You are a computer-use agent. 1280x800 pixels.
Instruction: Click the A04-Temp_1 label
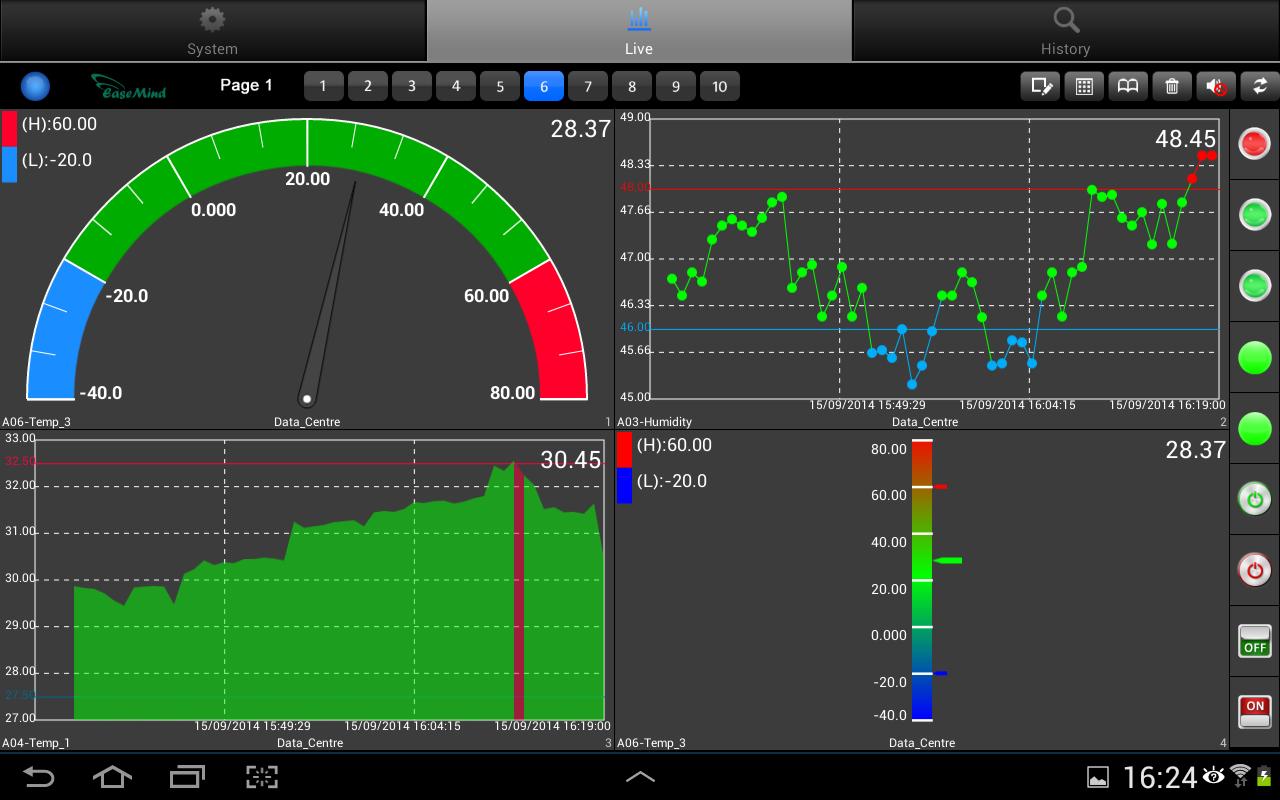(x=36, y=743)
